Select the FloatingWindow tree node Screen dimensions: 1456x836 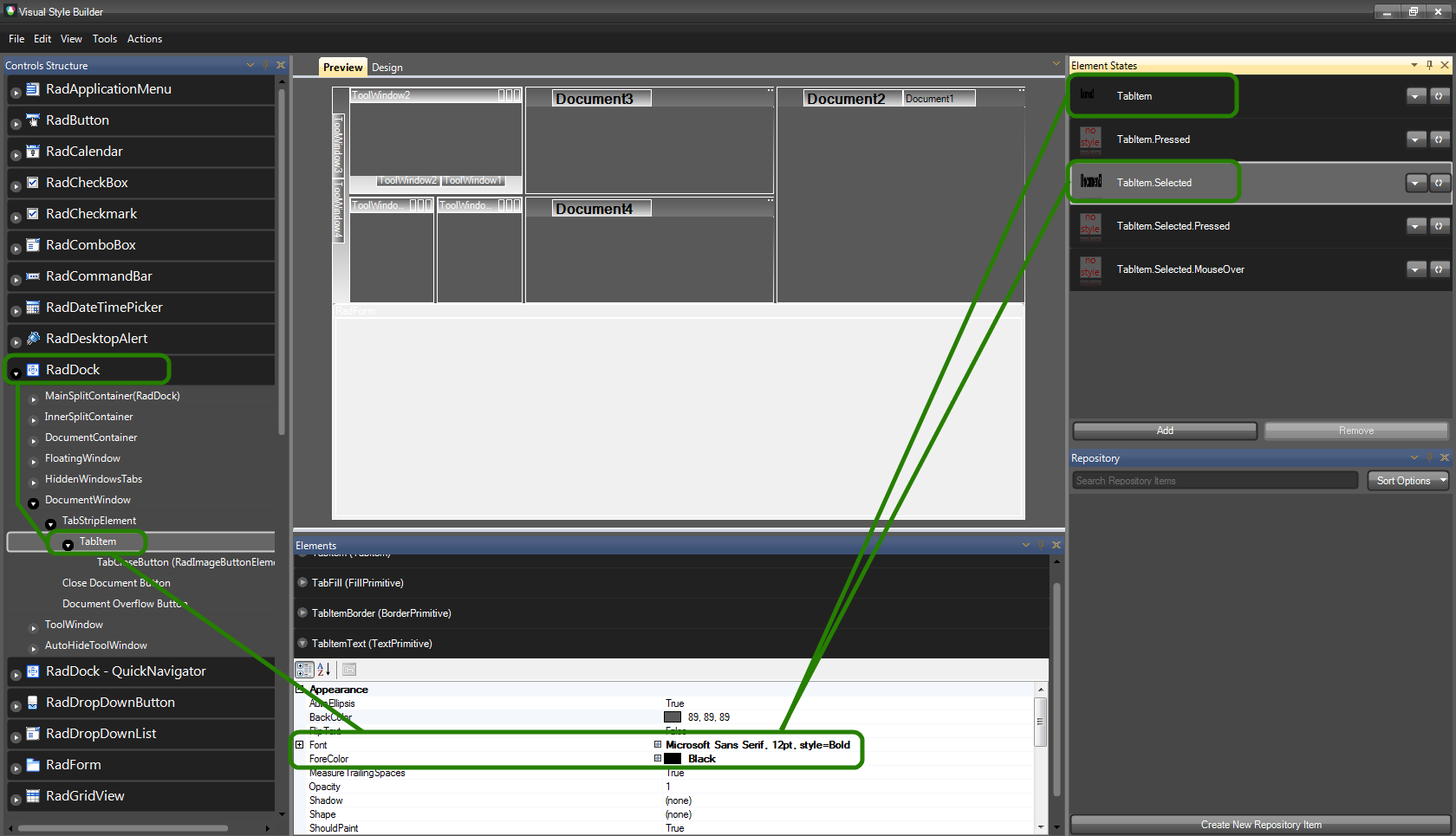(x=82, y=458)
